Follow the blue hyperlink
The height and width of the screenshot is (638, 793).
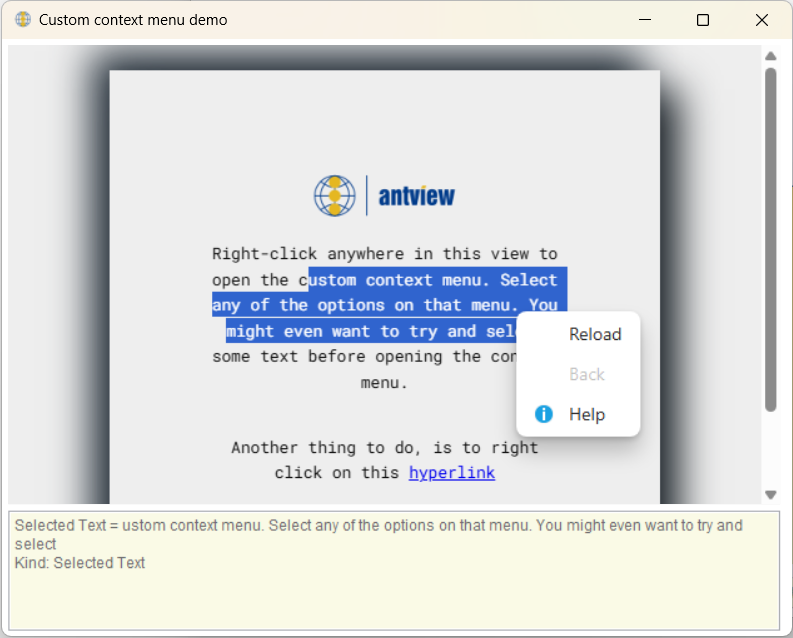click(x=451, y=473)
